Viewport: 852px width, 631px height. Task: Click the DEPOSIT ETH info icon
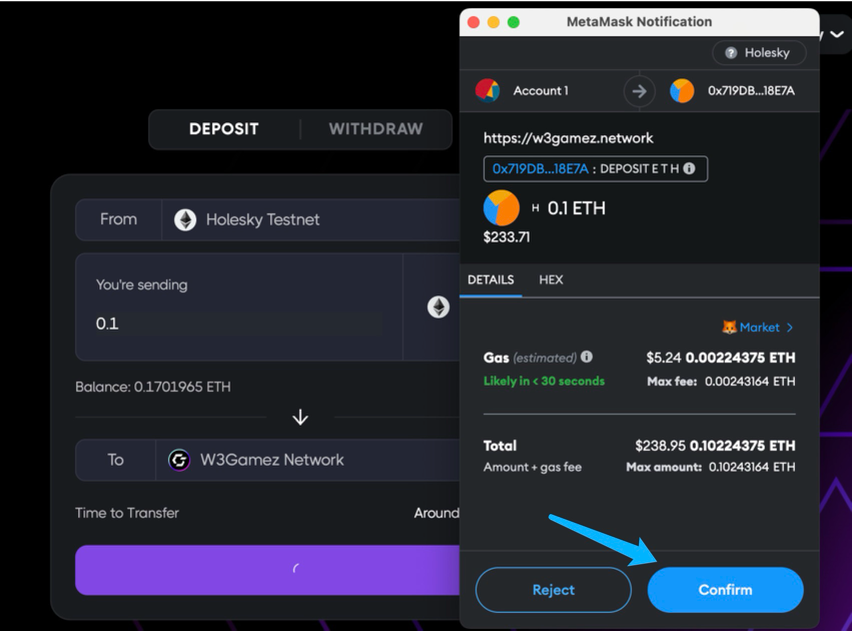click(689, 169)
